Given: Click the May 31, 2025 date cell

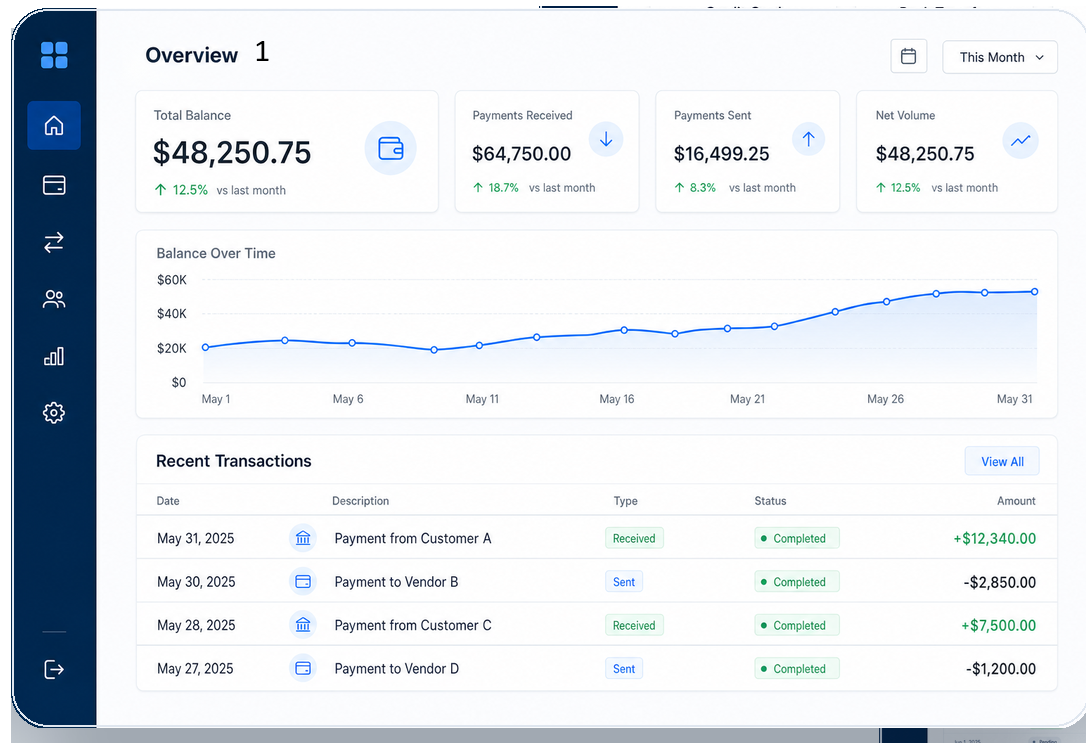Looking at the screenshot, I should coord(196,538).
